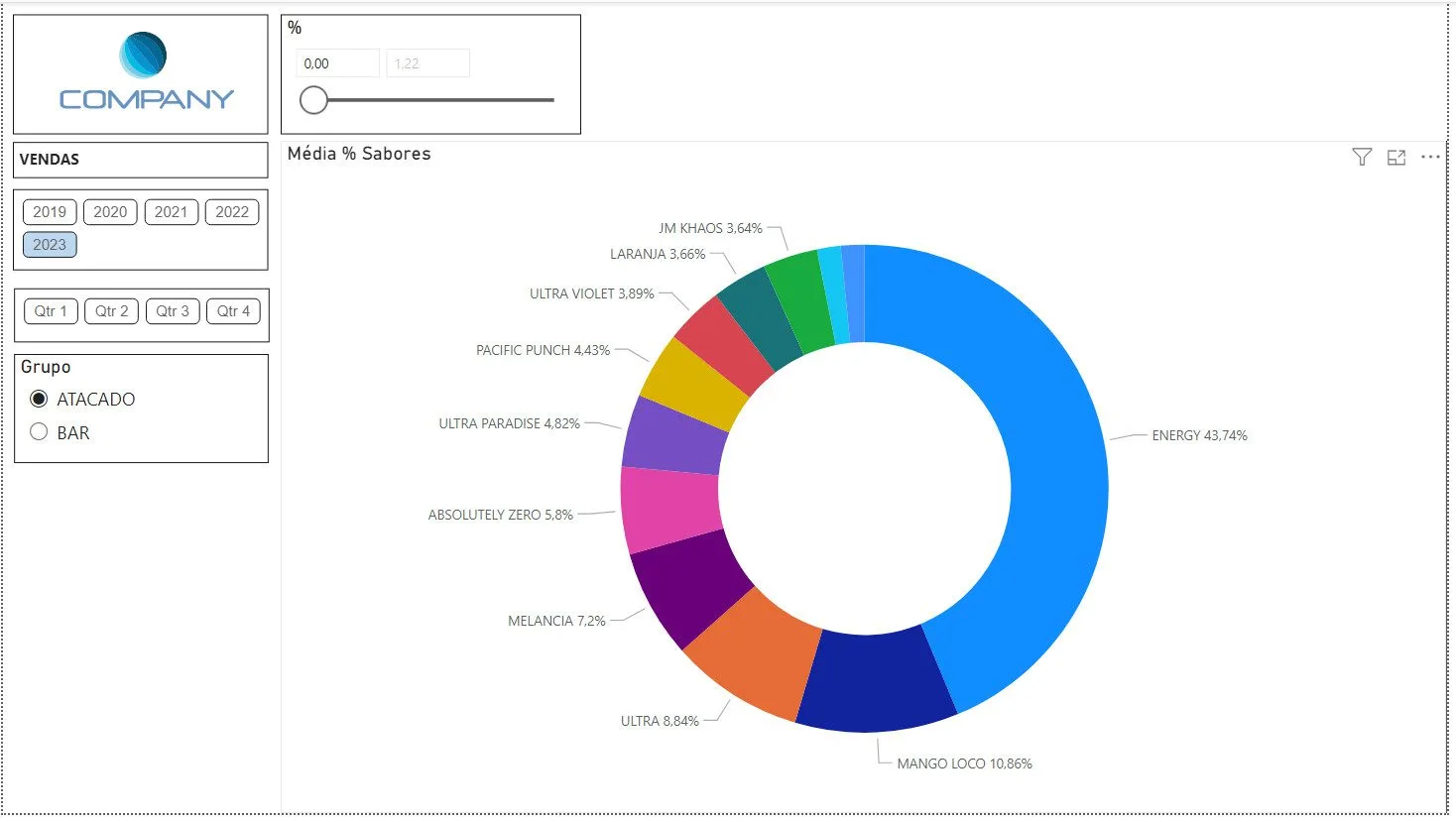
Task: Select the ATACADO radio button
Action: 39,399
